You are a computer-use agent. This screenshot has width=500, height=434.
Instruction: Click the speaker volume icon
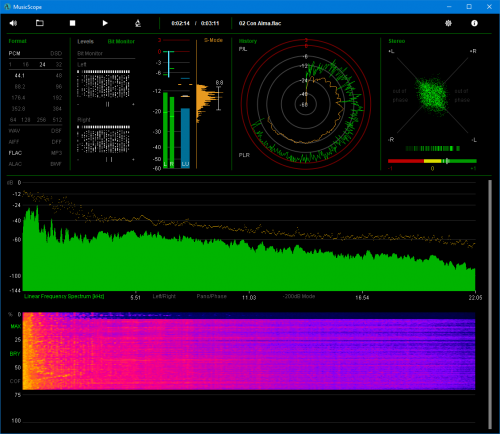click(x=13, y=23)
